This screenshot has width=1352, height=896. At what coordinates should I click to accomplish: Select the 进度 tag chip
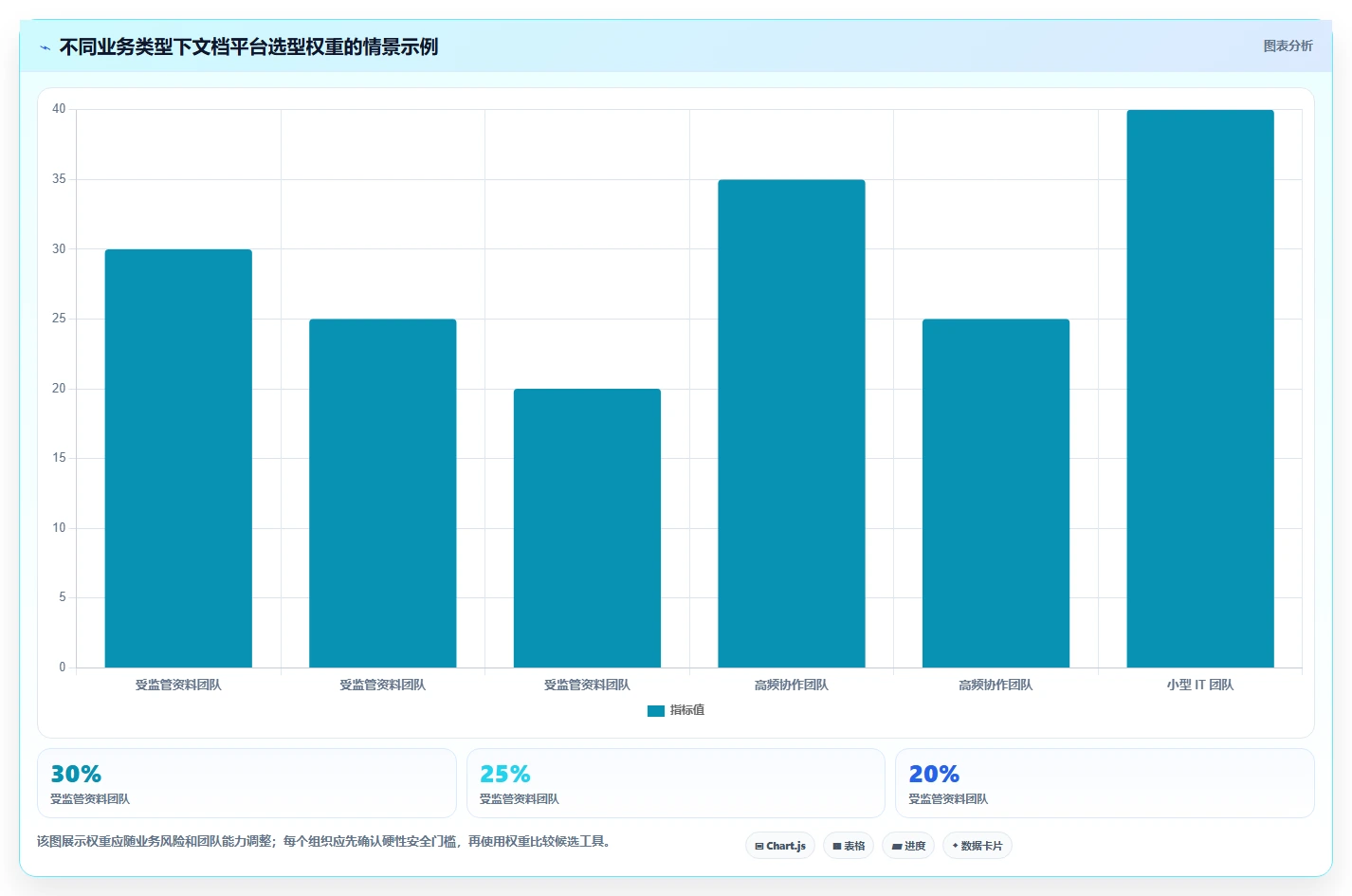tap(908, 846)
